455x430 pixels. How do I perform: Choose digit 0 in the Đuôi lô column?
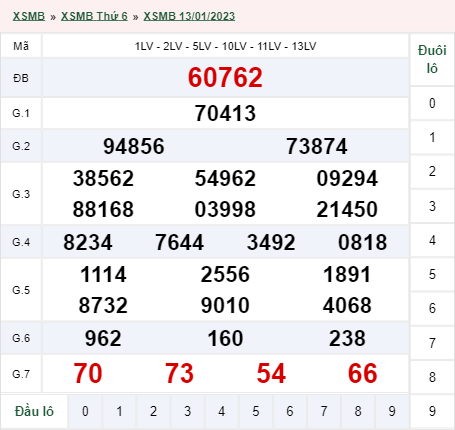(432, 103)
